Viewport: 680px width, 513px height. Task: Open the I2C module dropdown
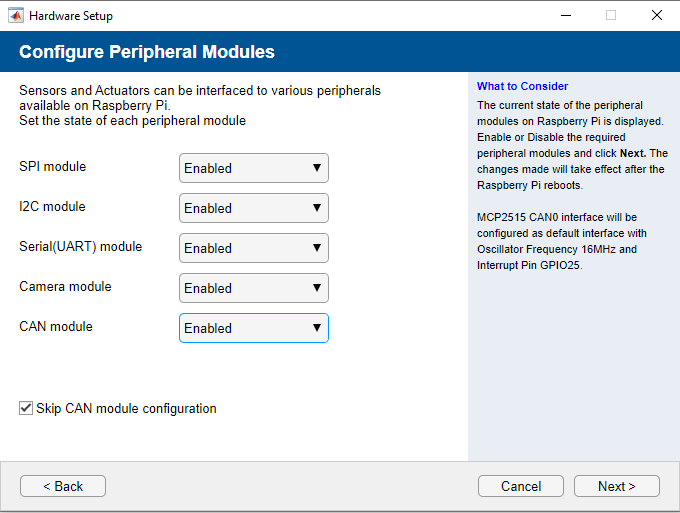click(253, 208)
